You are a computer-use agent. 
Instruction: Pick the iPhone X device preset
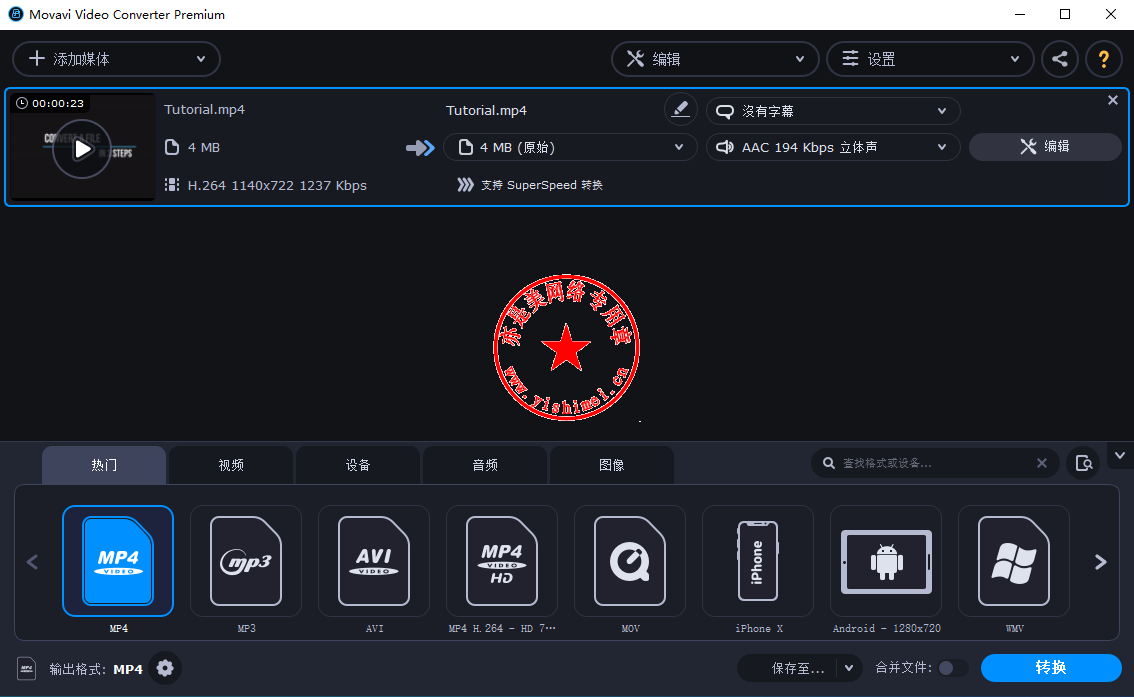pyautogui.click(x=758, y=561)
